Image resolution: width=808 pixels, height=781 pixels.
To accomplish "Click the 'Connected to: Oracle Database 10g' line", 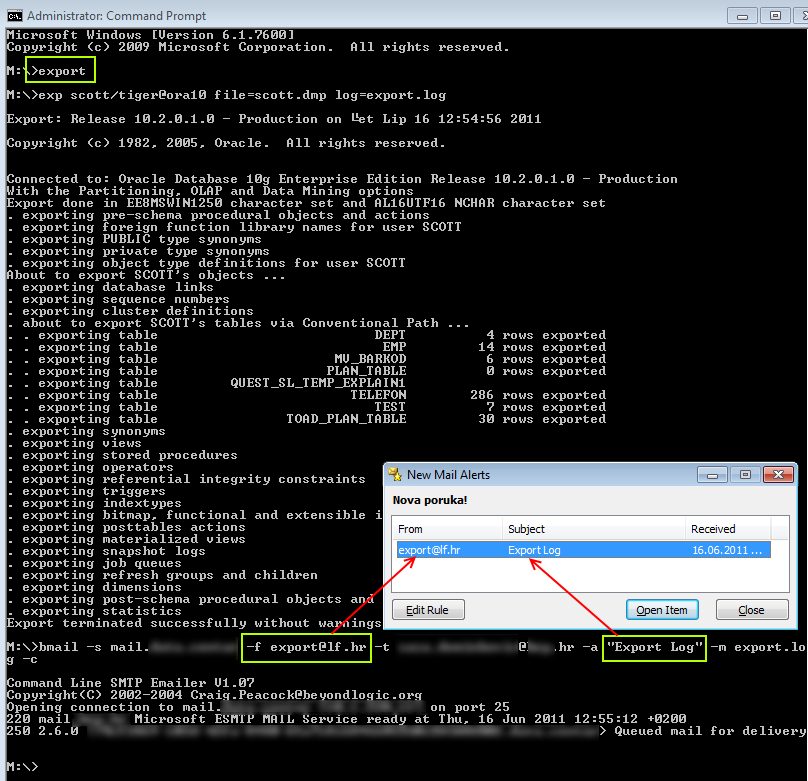I will [342, 179].
